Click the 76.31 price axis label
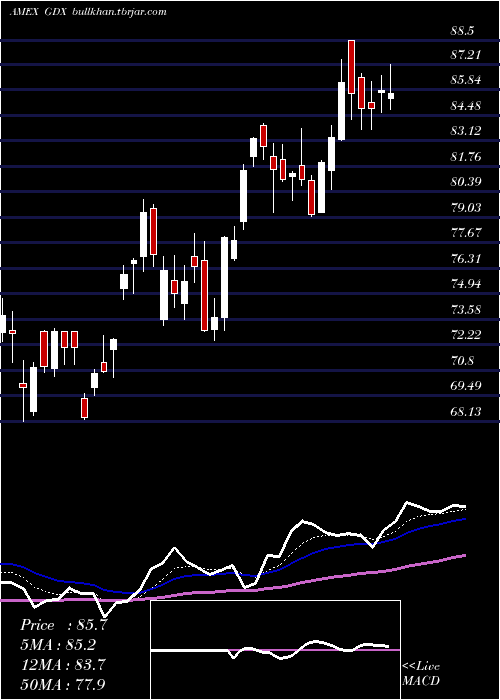 click(x=466, y=258)
